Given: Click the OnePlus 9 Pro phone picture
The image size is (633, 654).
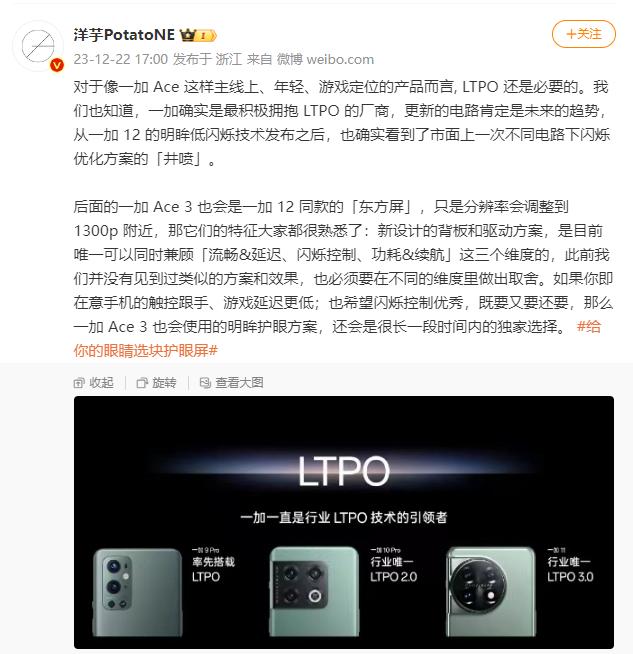Looking at the screenshot, I should [x=137, y=592].
